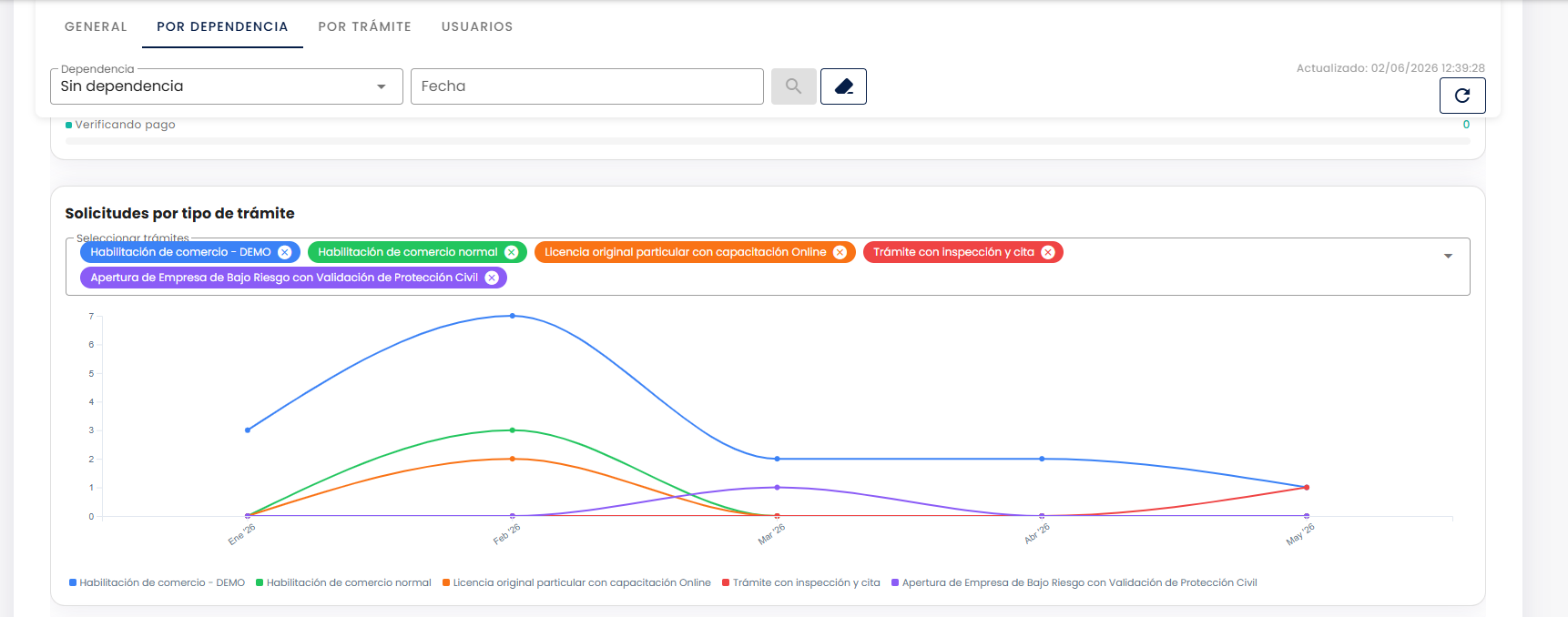1568x617 pixels.
Task: Click the Fecha input field
Action: point(587,86)
